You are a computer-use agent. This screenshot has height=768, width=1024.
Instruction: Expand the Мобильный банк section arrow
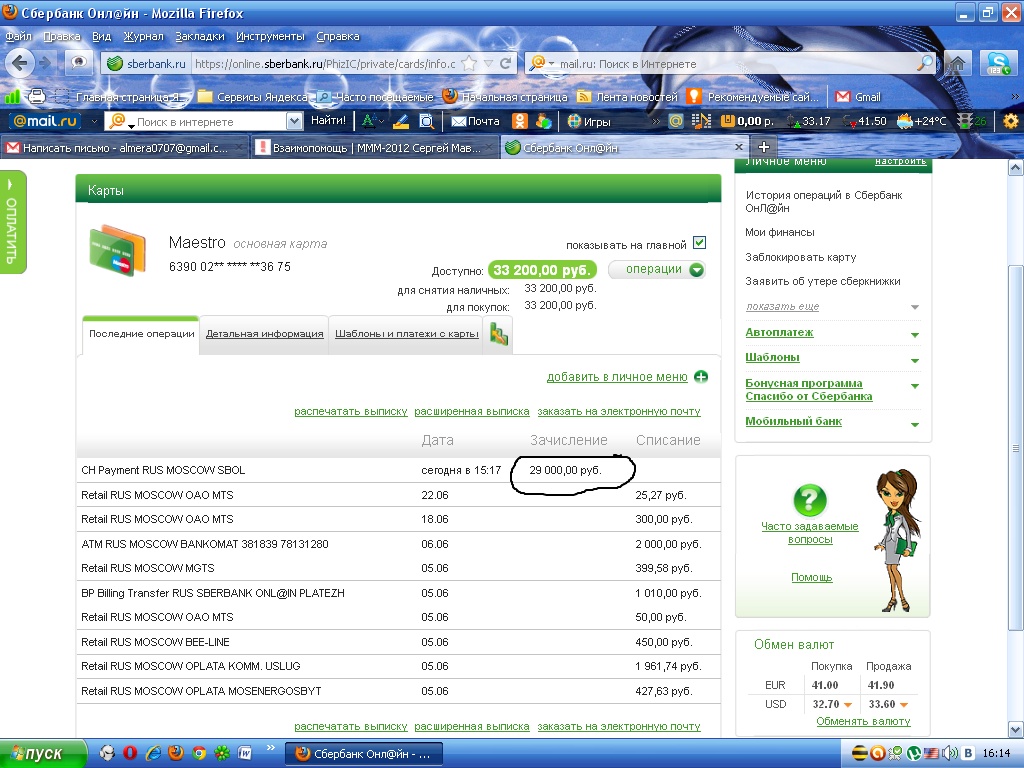(915, 424)
